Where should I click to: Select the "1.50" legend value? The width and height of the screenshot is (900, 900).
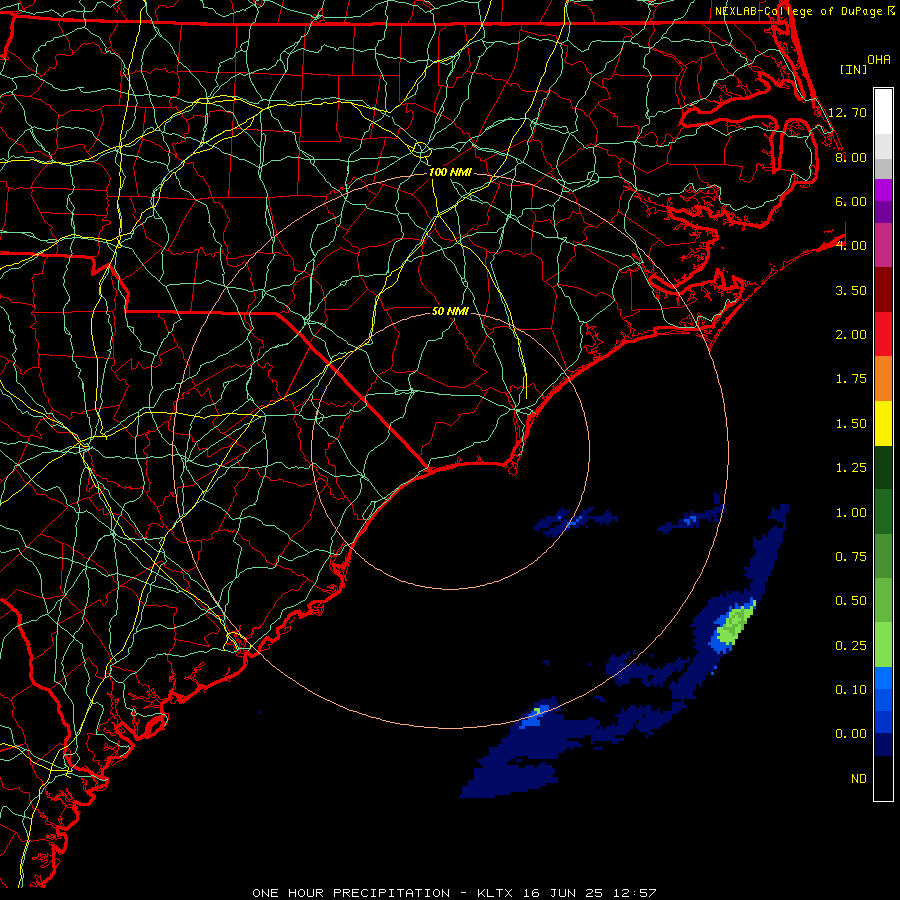851,424
